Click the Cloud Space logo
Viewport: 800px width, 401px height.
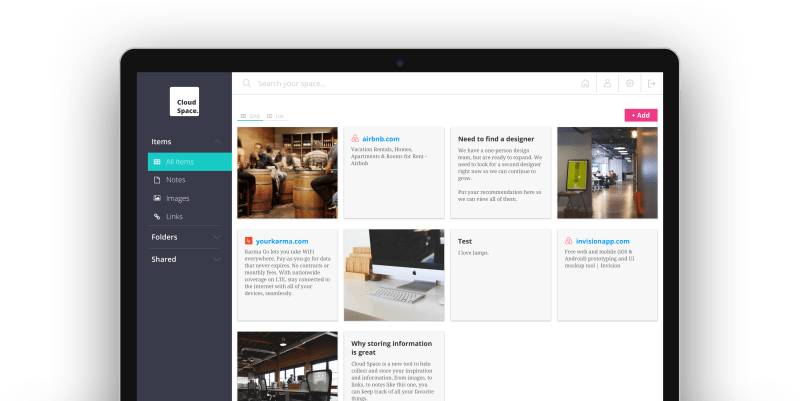coord(185,102)
